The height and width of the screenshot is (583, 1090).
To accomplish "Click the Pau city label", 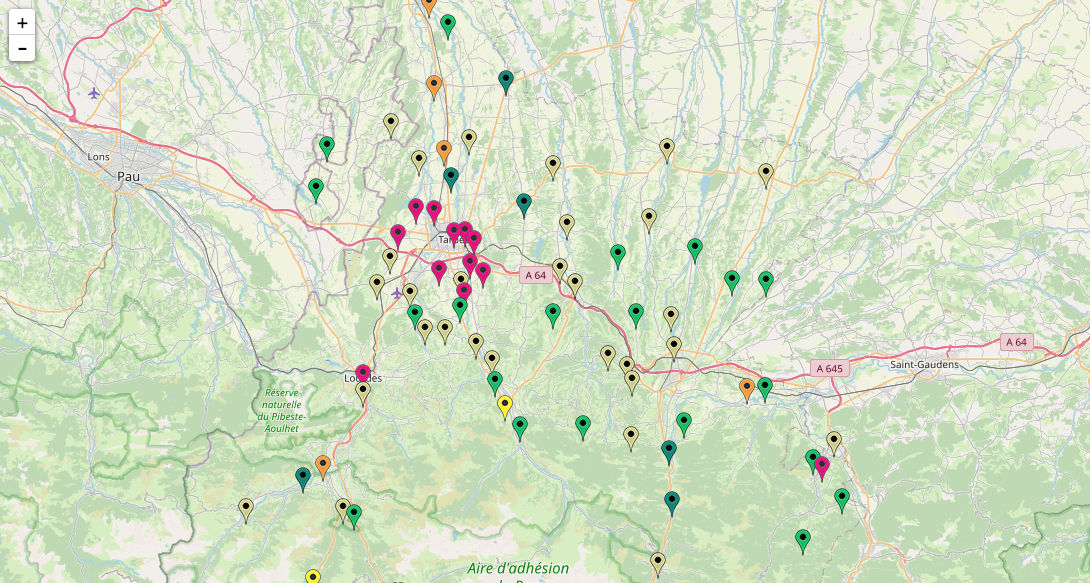I will [128, 176].
